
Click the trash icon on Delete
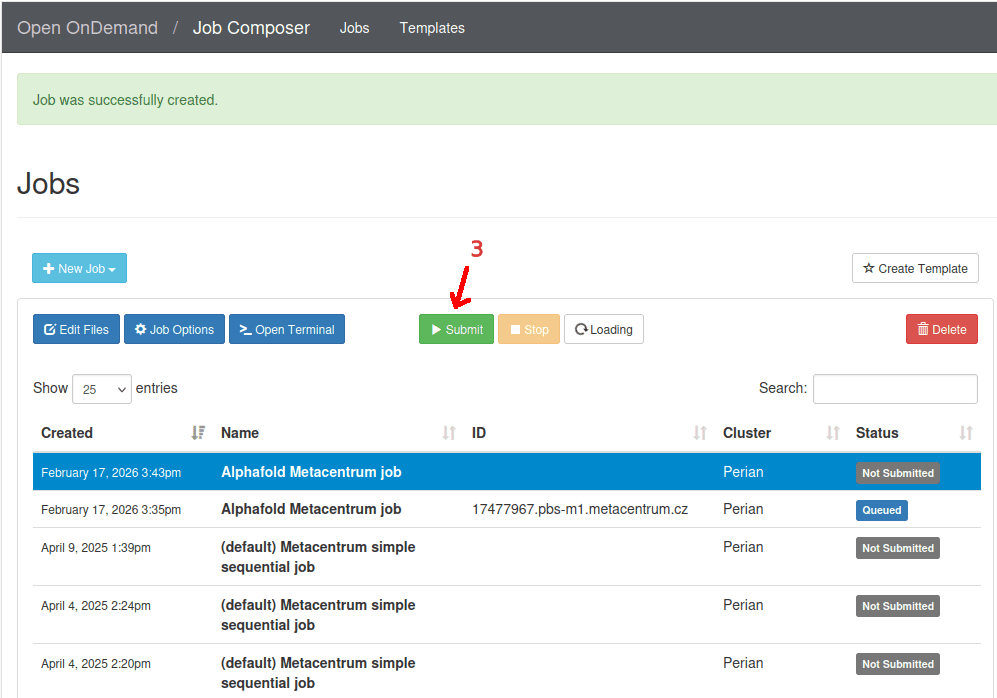point(923,329)
